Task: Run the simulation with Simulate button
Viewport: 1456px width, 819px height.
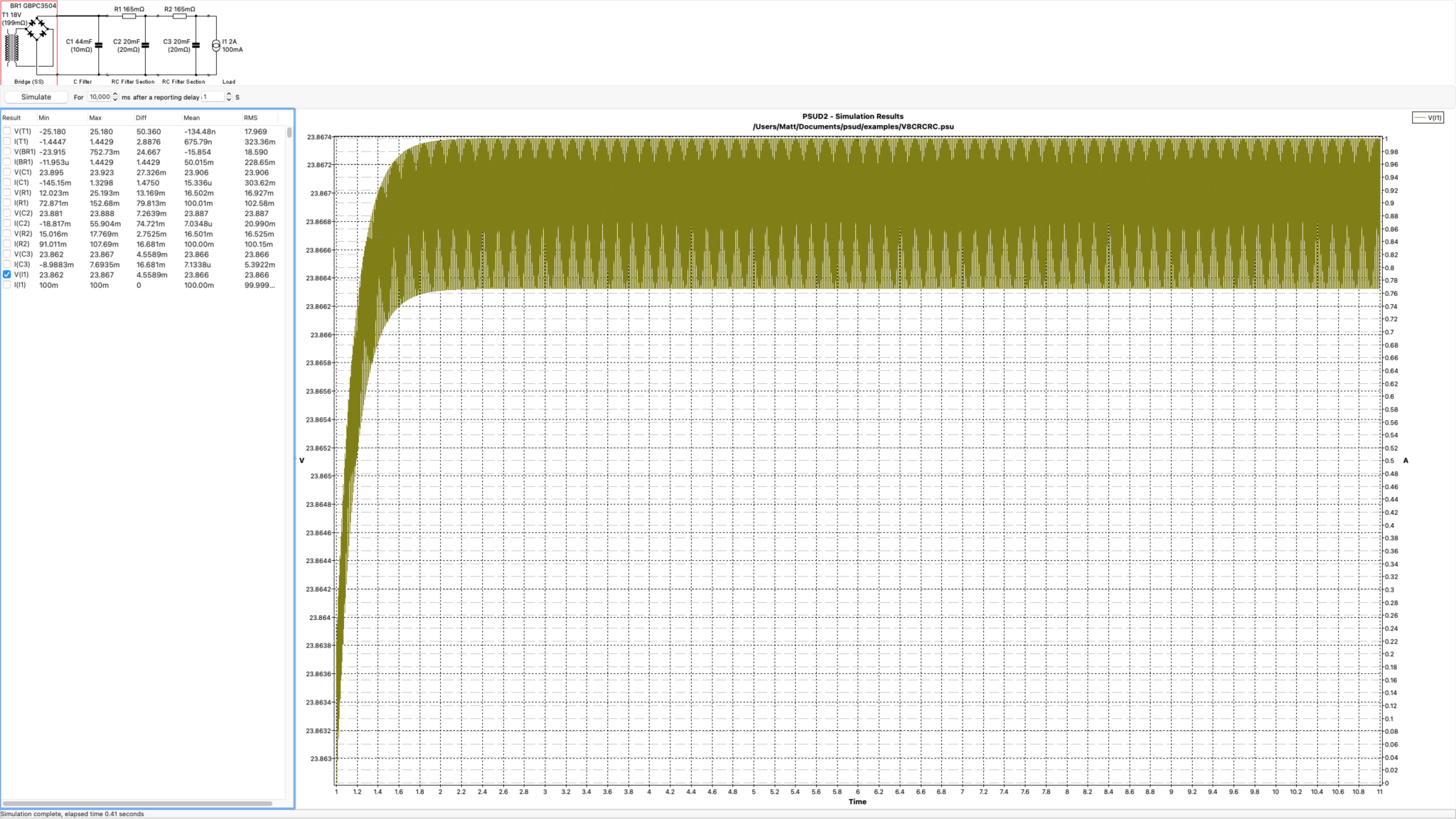Action: point(36,97)
